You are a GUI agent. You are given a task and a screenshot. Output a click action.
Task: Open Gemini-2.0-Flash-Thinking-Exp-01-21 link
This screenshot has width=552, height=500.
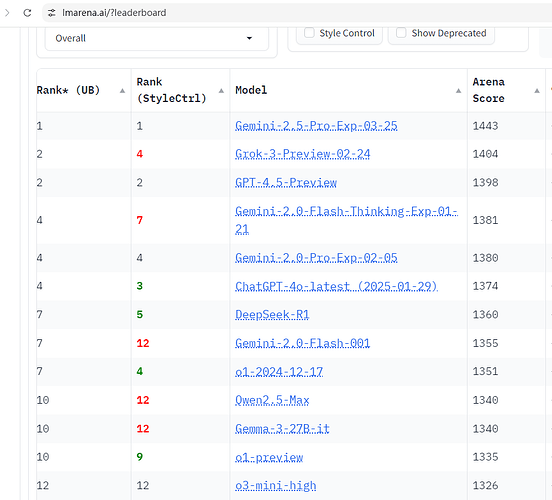coord(346,220)
